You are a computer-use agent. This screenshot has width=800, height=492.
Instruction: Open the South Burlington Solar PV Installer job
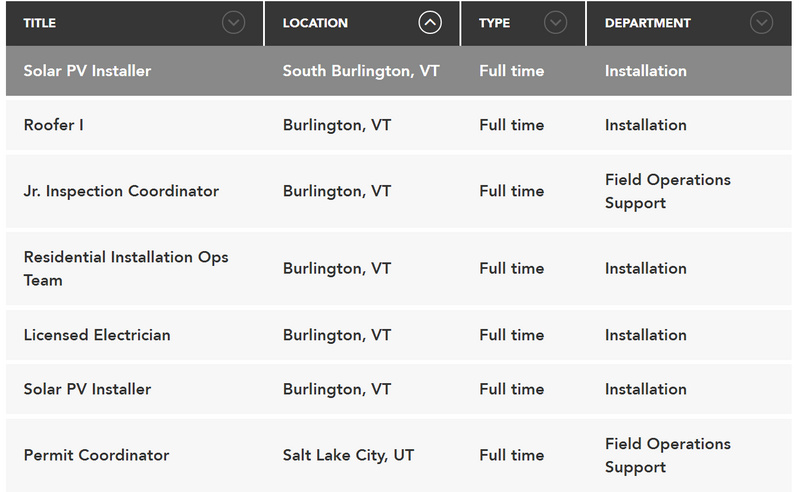click(x=87, y=71)
